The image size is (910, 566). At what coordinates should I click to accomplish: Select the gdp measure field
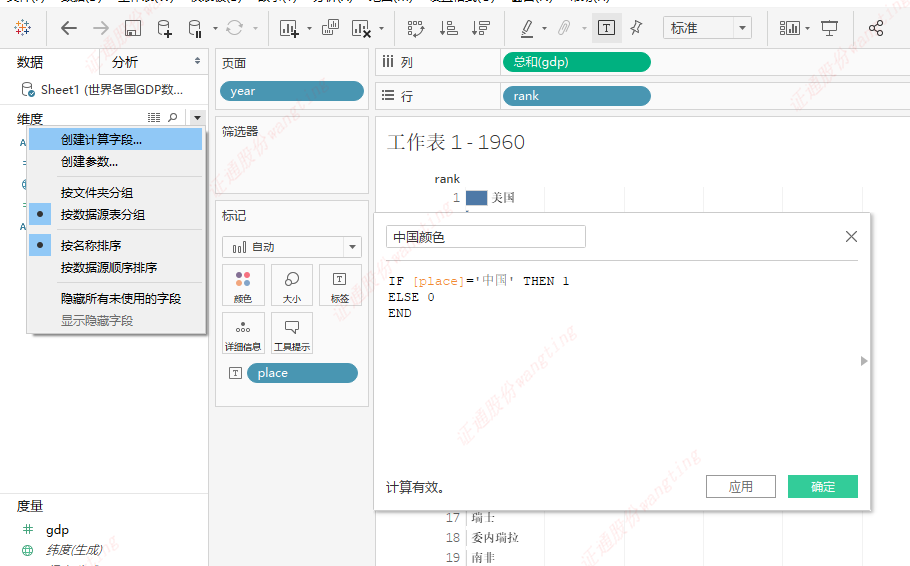pyautogui.click(x=57, y=530)
